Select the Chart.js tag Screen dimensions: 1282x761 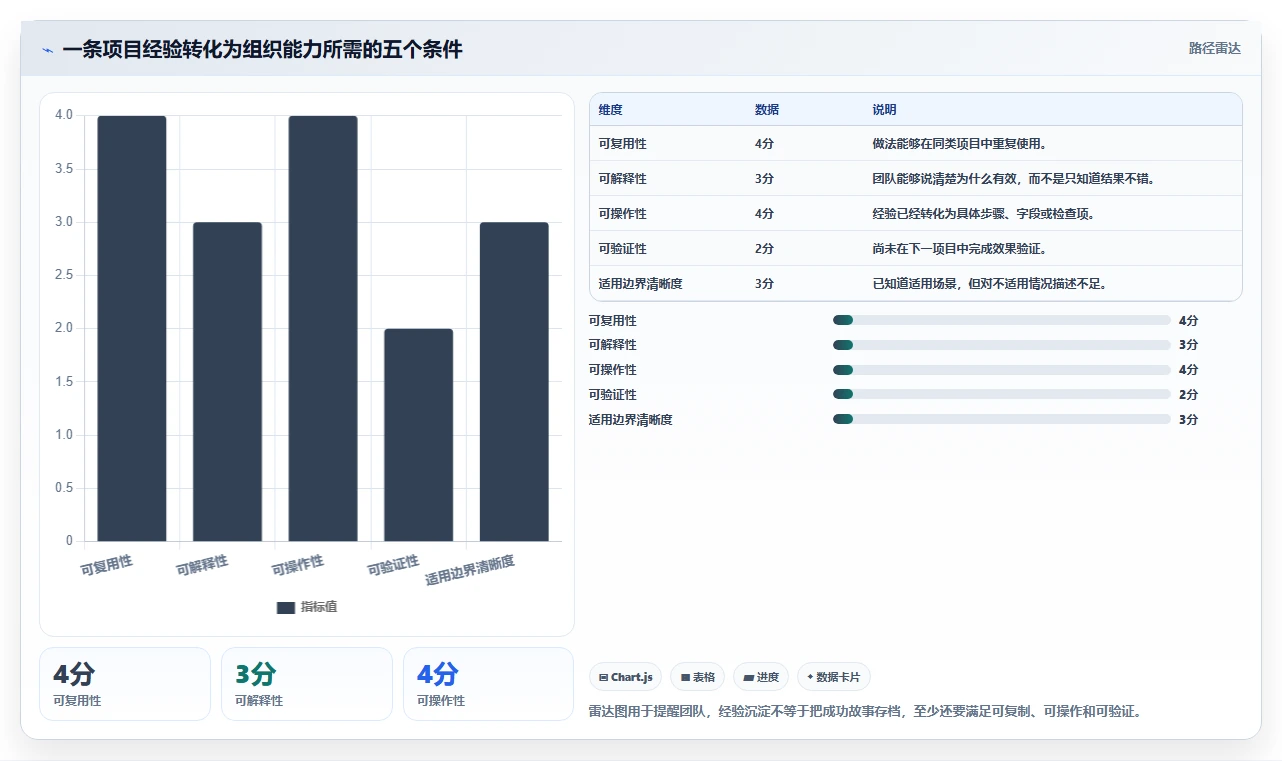point(625,677)
